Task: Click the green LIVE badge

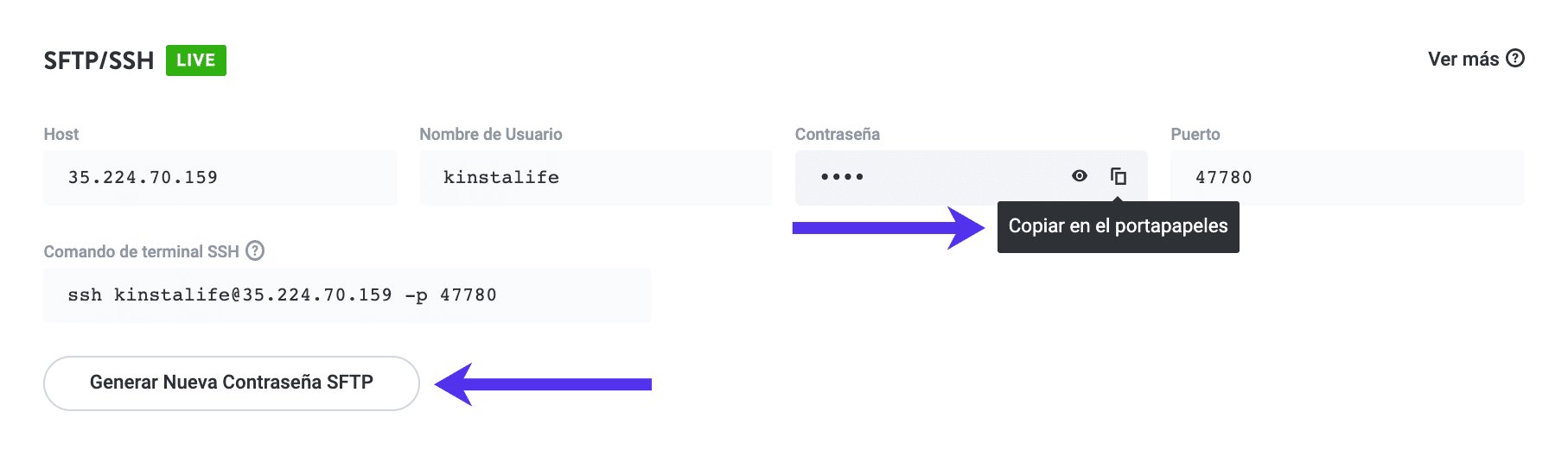Action: click(196, 60)
